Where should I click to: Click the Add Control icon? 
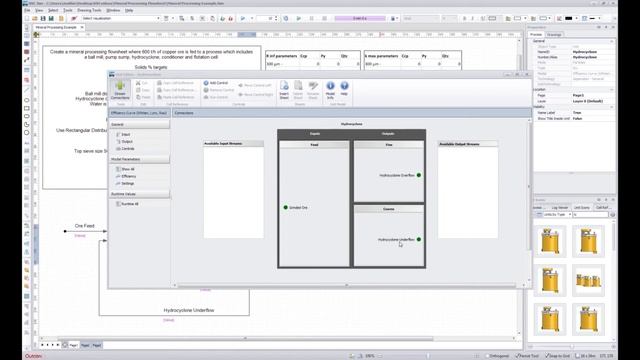coord(206,83)
